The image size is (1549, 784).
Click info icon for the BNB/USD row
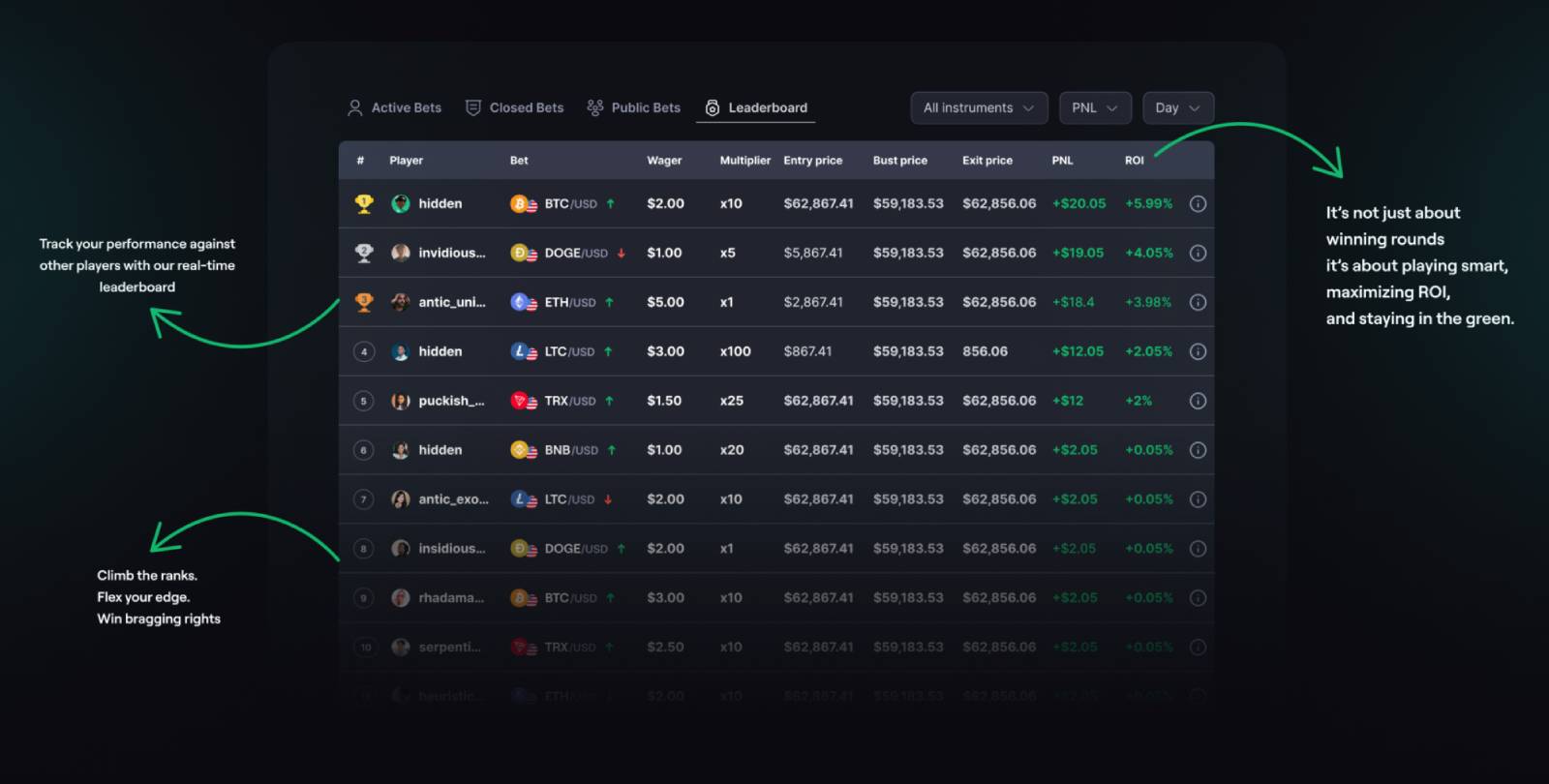1198,450
